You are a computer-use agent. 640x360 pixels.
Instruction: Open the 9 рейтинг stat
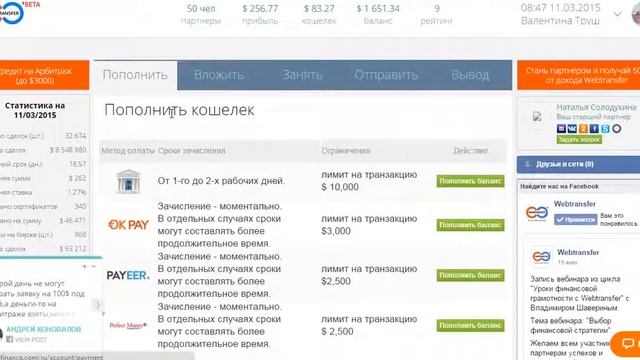(x=436, y=14)
